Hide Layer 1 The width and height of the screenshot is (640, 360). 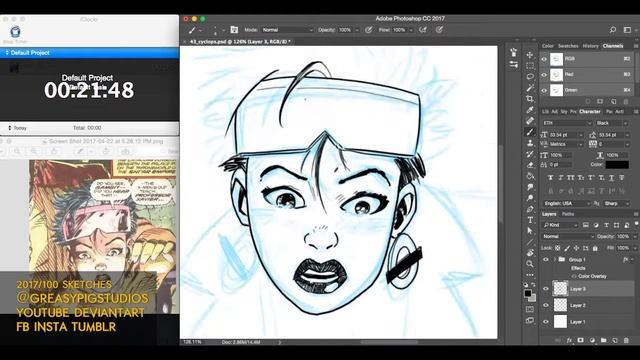click(x=546, y=322)
